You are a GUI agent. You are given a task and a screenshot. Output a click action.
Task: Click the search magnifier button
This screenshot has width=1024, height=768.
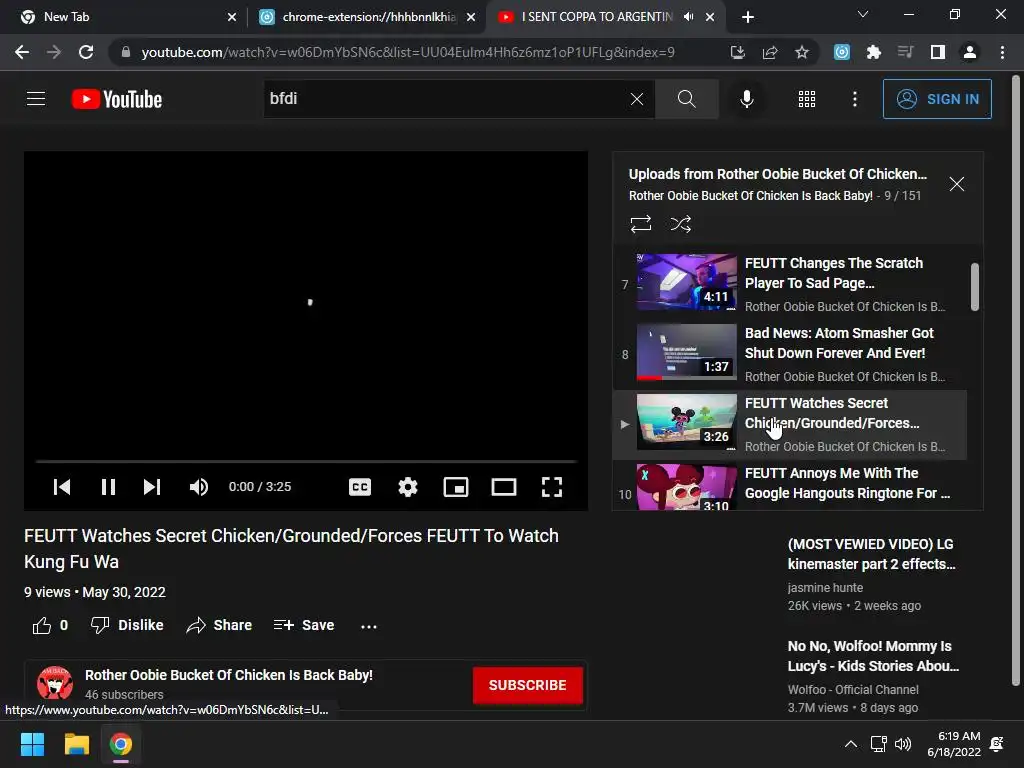[686, 99]
